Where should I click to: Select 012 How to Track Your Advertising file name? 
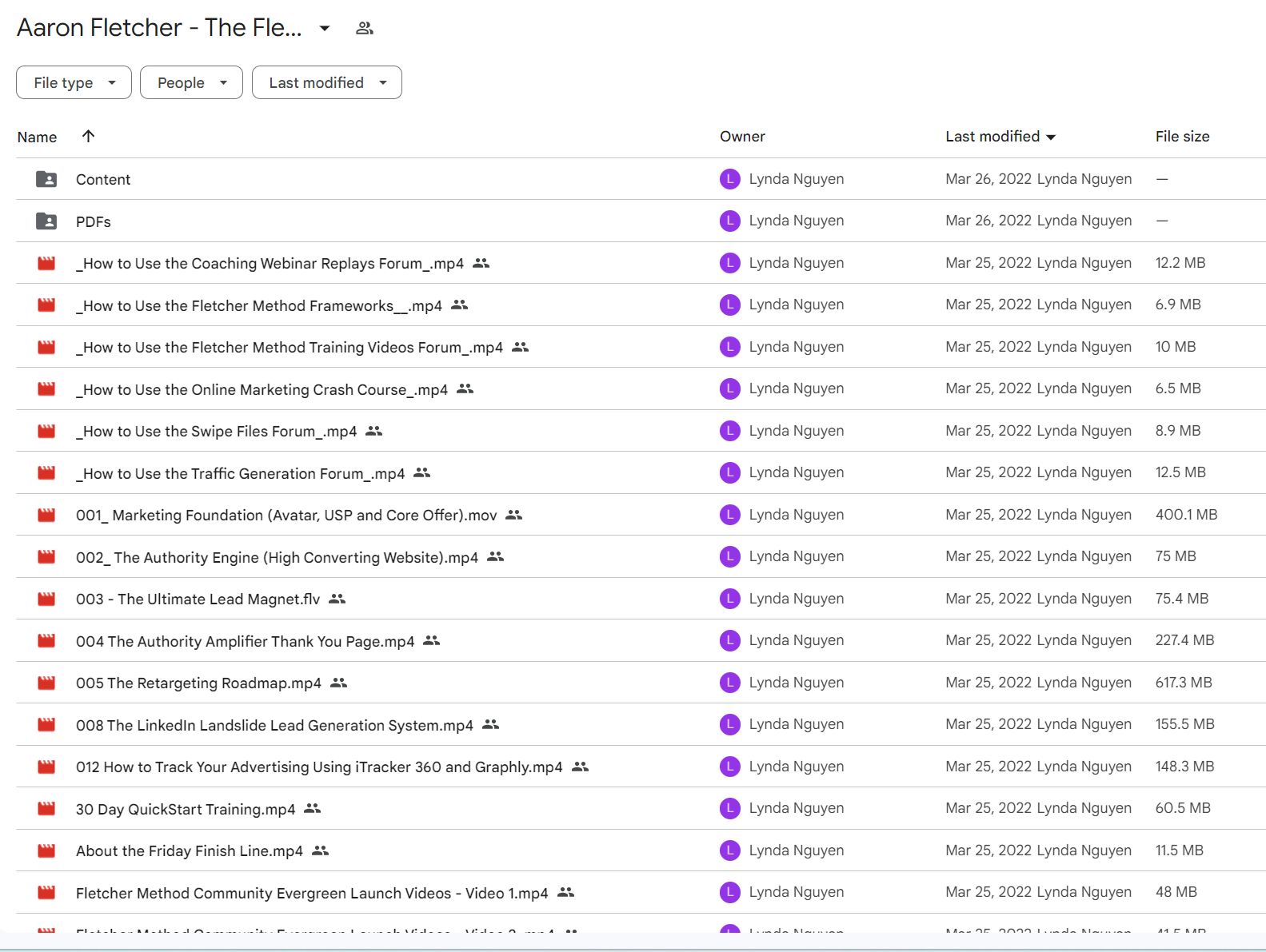click(319, 767)
